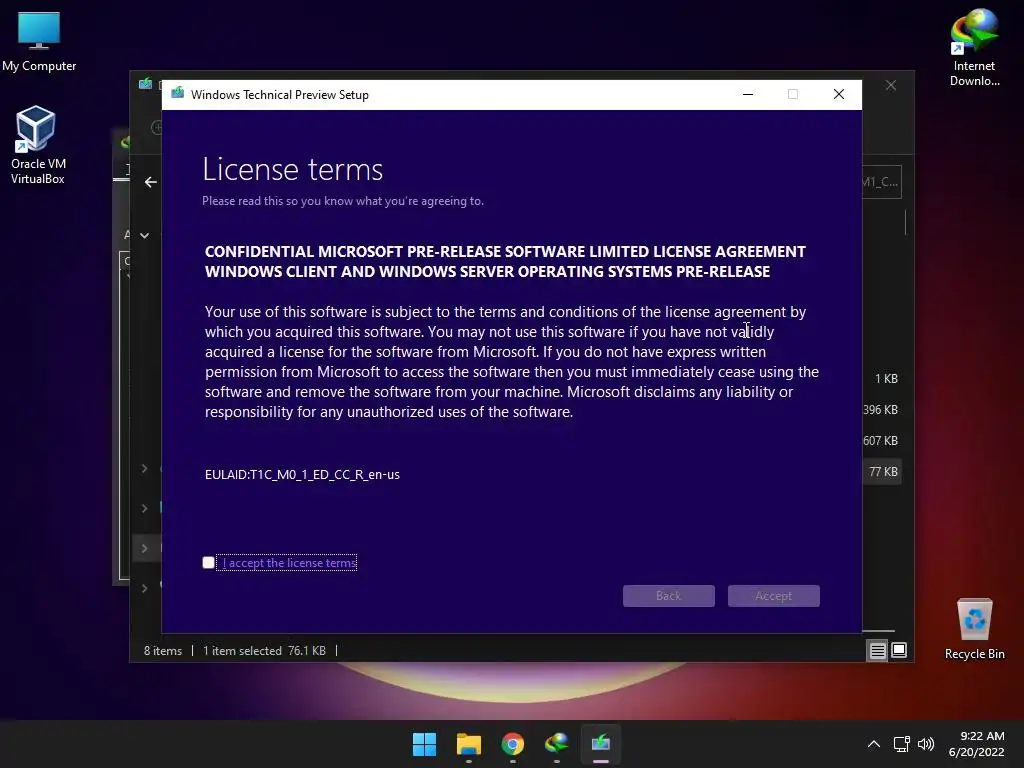Image resolution: width=1024 pixels, height=768 pixels.
Task: Click the back arrow in File Explorer
Action: pyautogui.click(x=151, y=182)
